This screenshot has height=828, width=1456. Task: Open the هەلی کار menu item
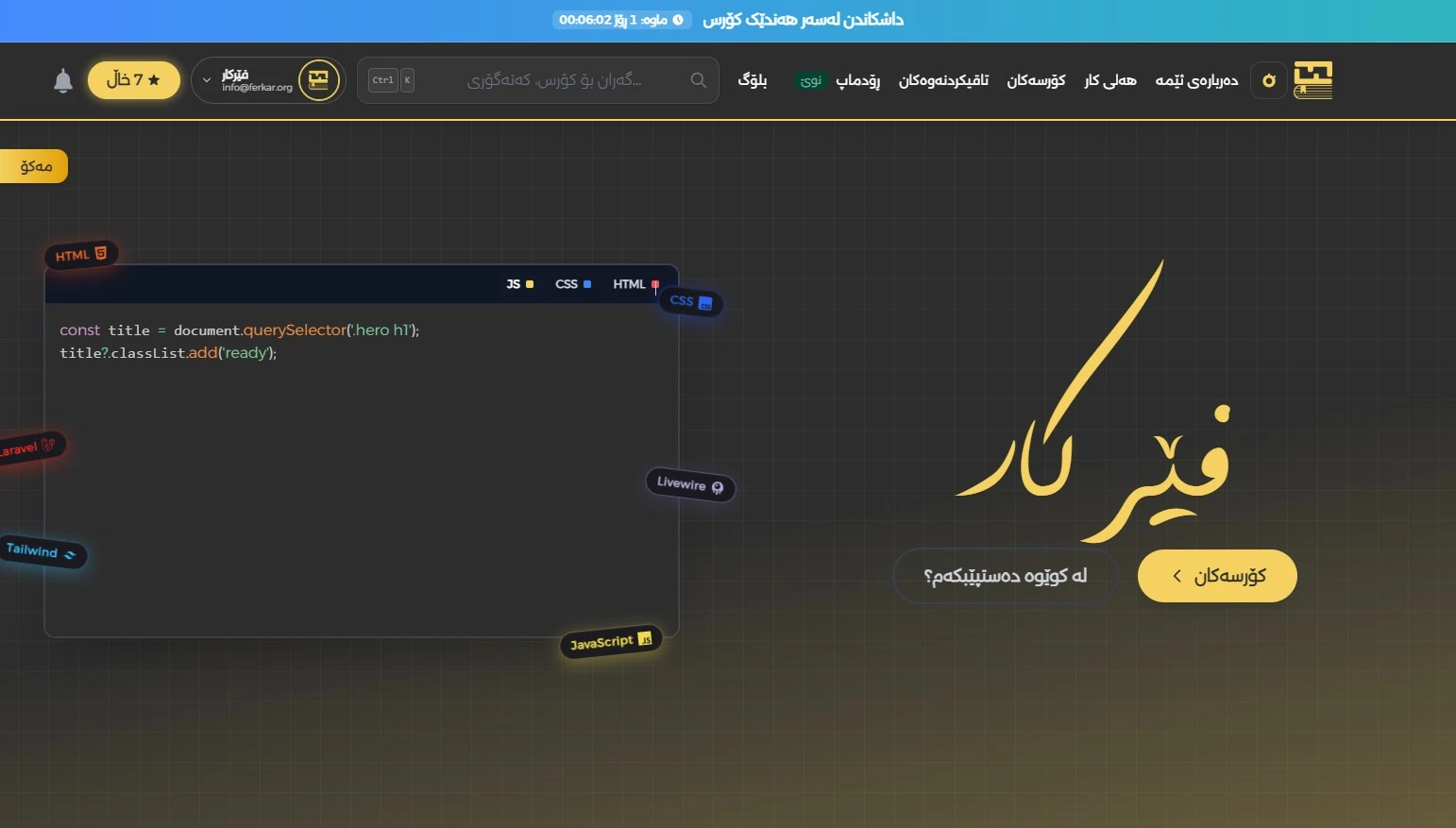1110,80
